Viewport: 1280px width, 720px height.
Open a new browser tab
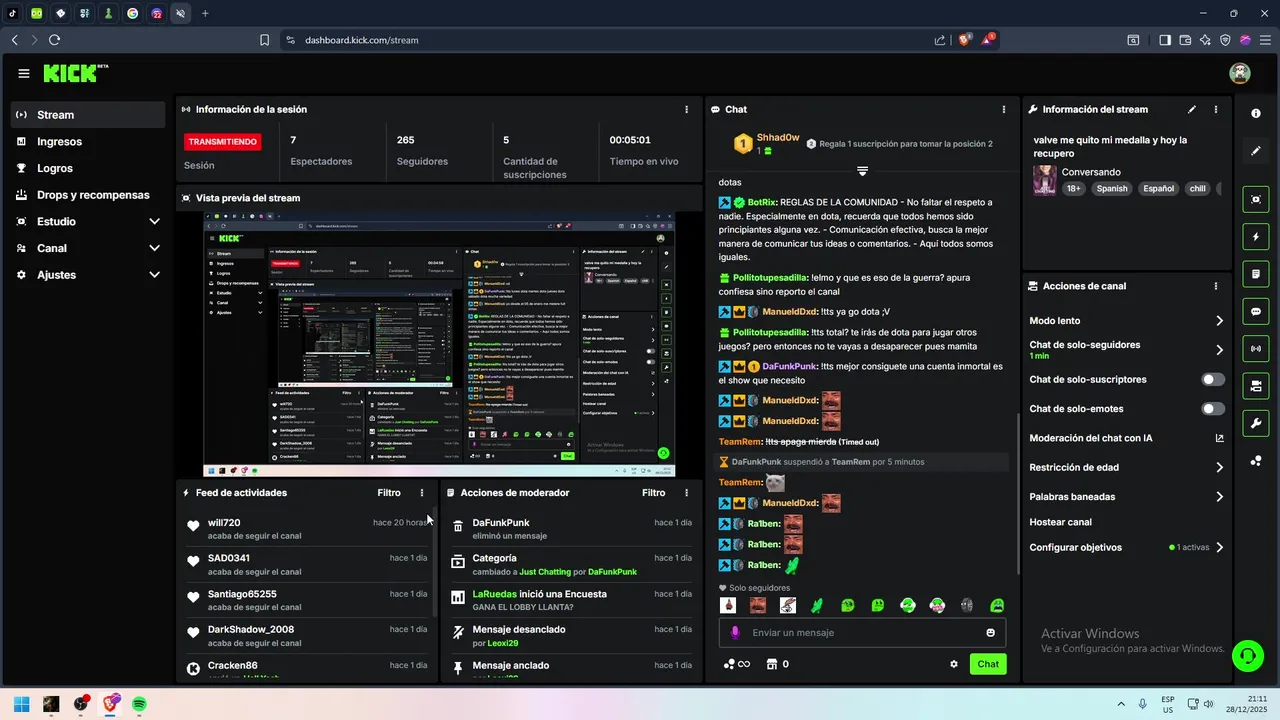(x=205, y=13)
